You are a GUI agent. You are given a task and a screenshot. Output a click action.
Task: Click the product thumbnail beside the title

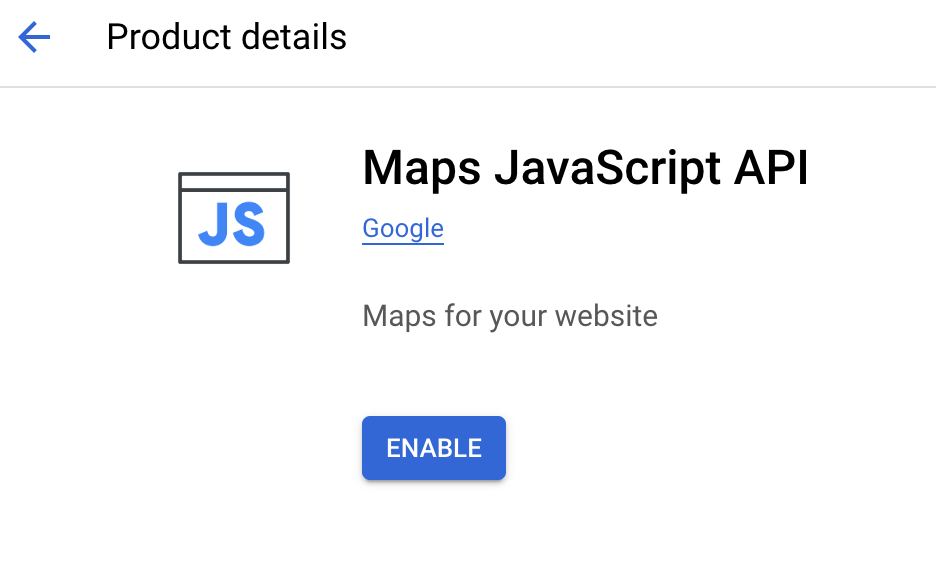tap(233, 218)
